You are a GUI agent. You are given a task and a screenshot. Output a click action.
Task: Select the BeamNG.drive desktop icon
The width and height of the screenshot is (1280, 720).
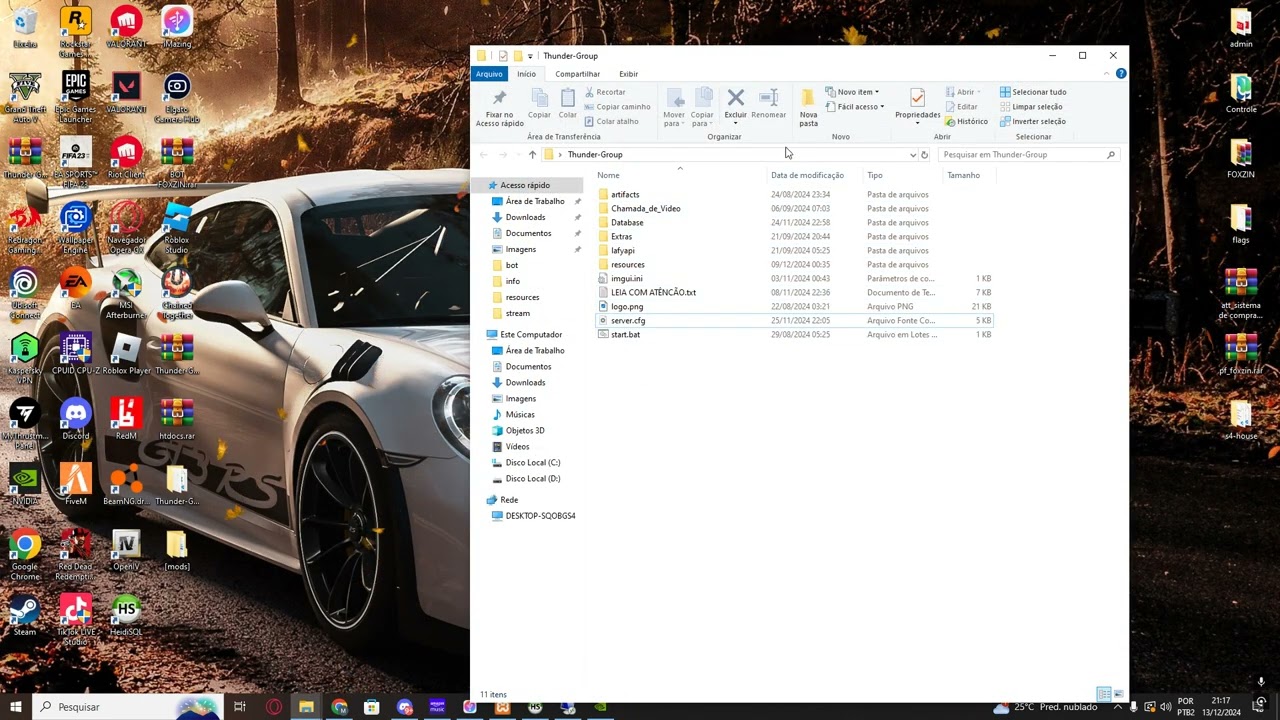click(x=126, y=484)
